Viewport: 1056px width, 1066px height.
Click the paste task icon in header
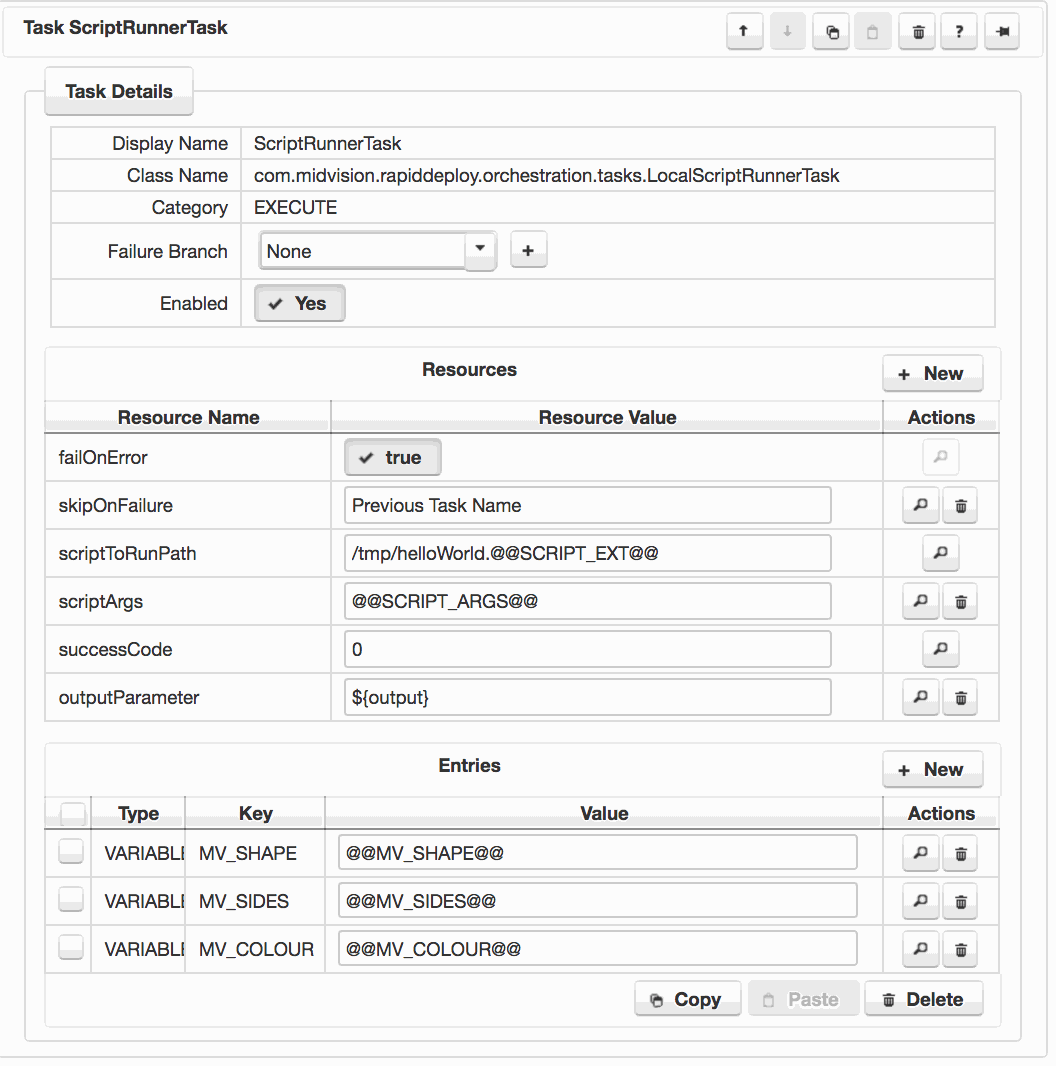(873, 31)
